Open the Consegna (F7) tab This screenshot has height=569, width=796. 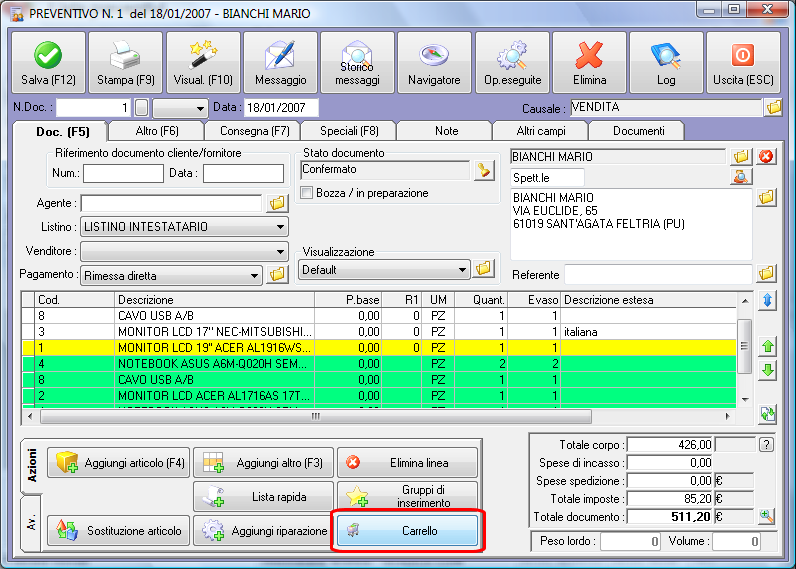point(254,131)
